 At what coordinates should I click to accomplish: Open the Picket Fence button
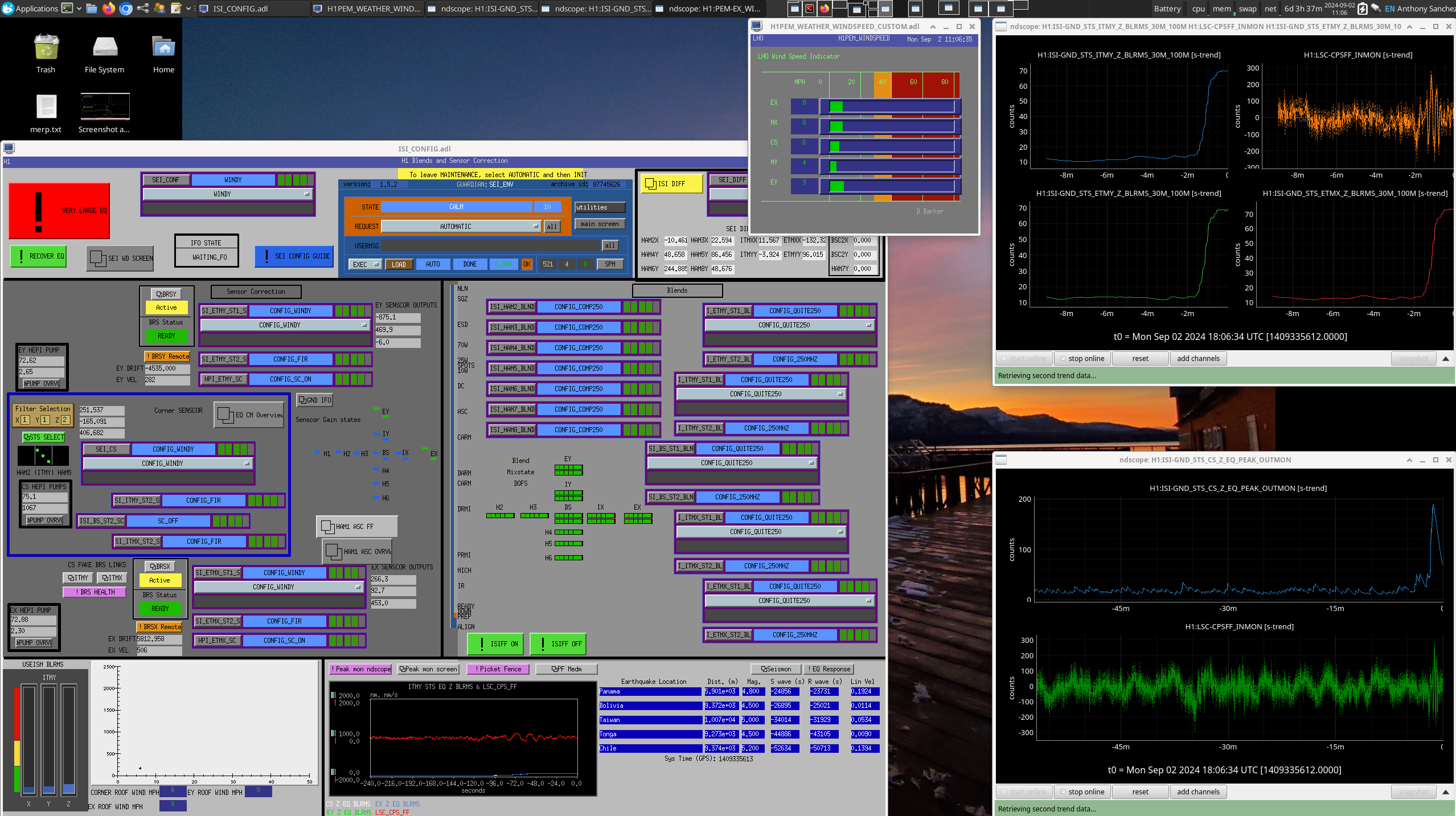498,669
